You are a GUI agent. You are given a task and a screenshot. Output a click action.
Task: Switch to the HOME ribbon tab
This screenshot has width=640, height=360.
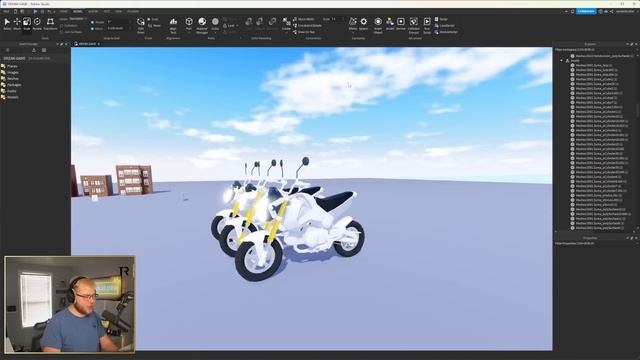(63, 11)
